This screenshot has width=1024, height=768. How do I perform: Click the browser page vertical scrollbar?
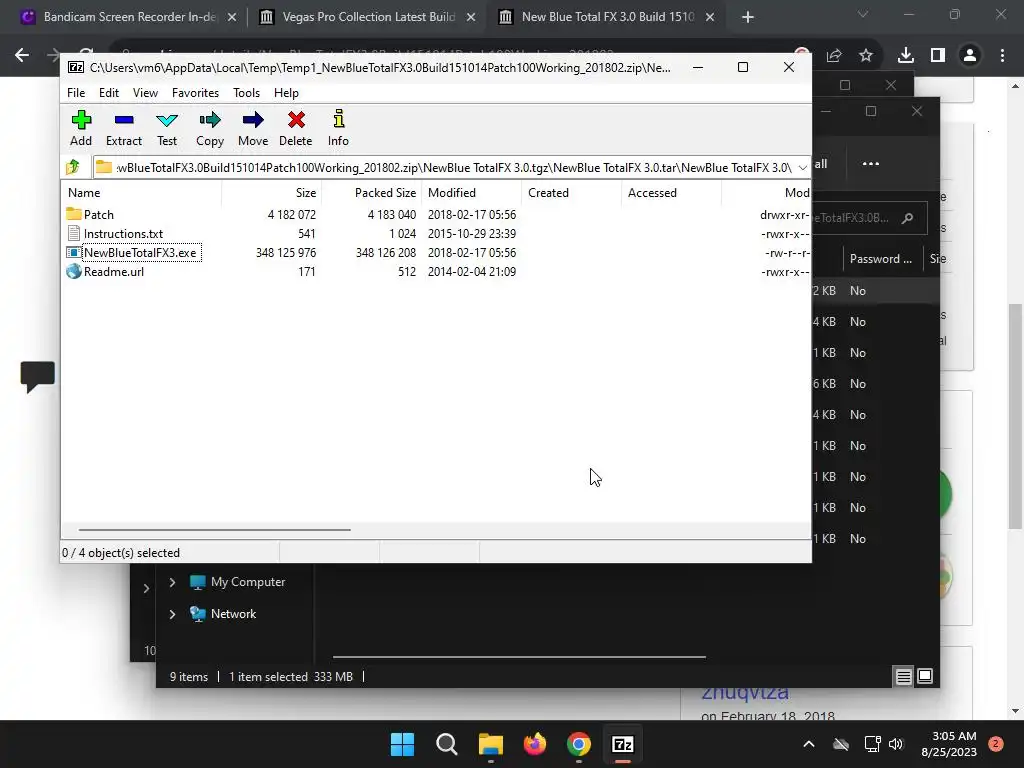tap(1015, 417)
